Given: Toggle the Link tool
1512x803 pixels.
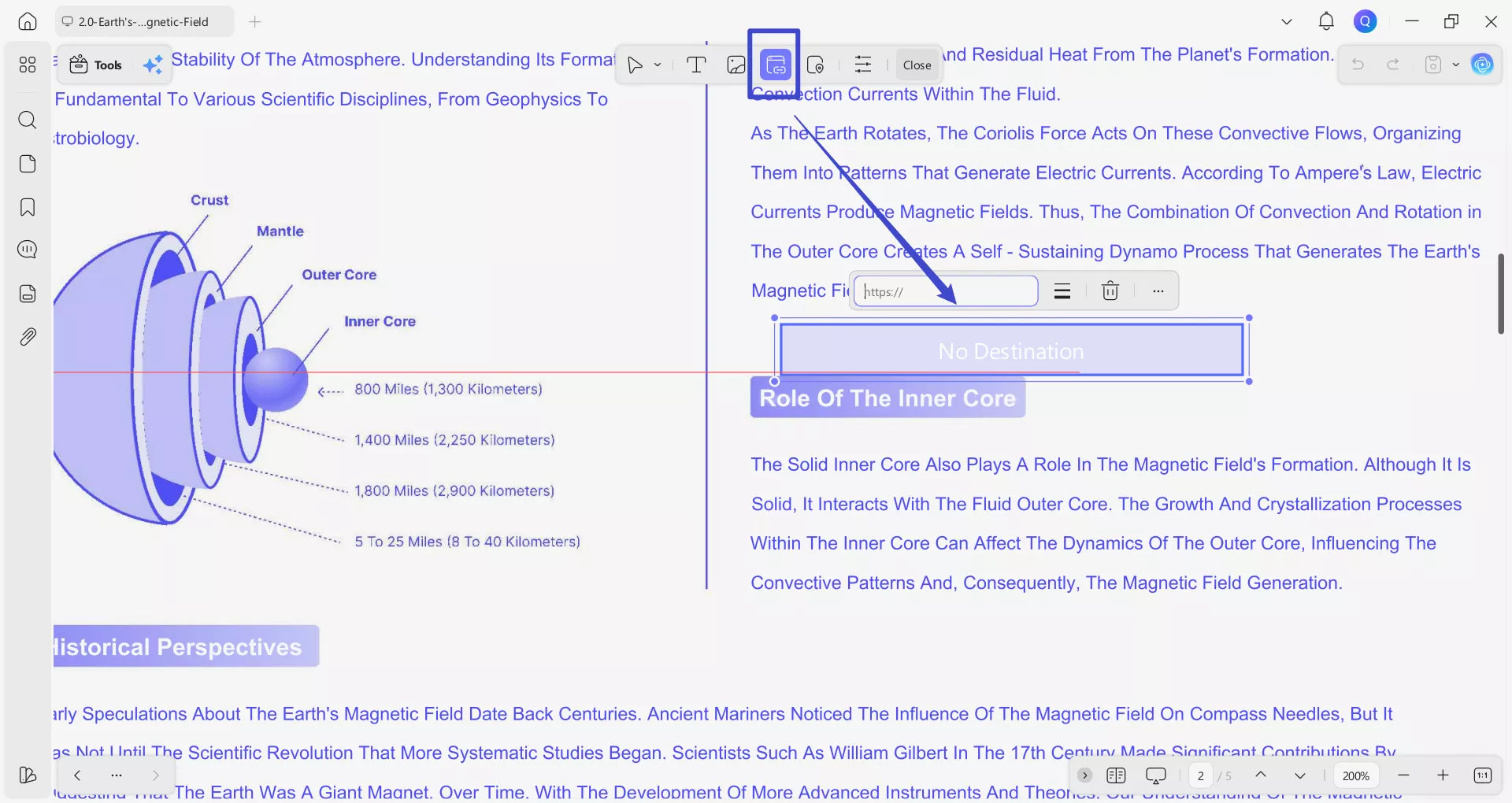Looking at the screenshot, I should pyautogui.click(x=776, y=65).
